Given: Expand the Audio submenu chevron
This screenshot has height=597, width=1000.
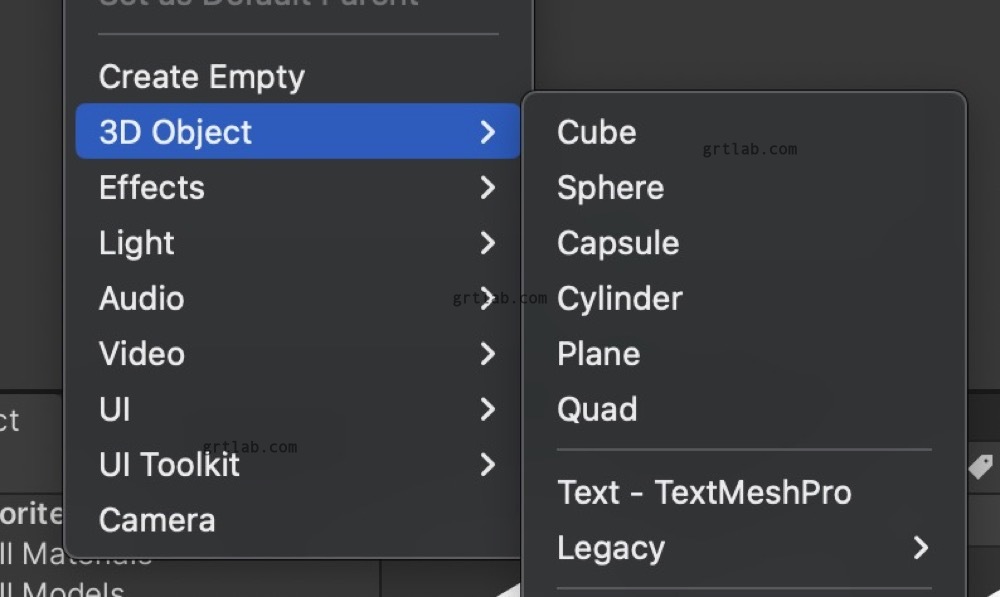Looking at the screenshot, I should click(x=489, y=297).
